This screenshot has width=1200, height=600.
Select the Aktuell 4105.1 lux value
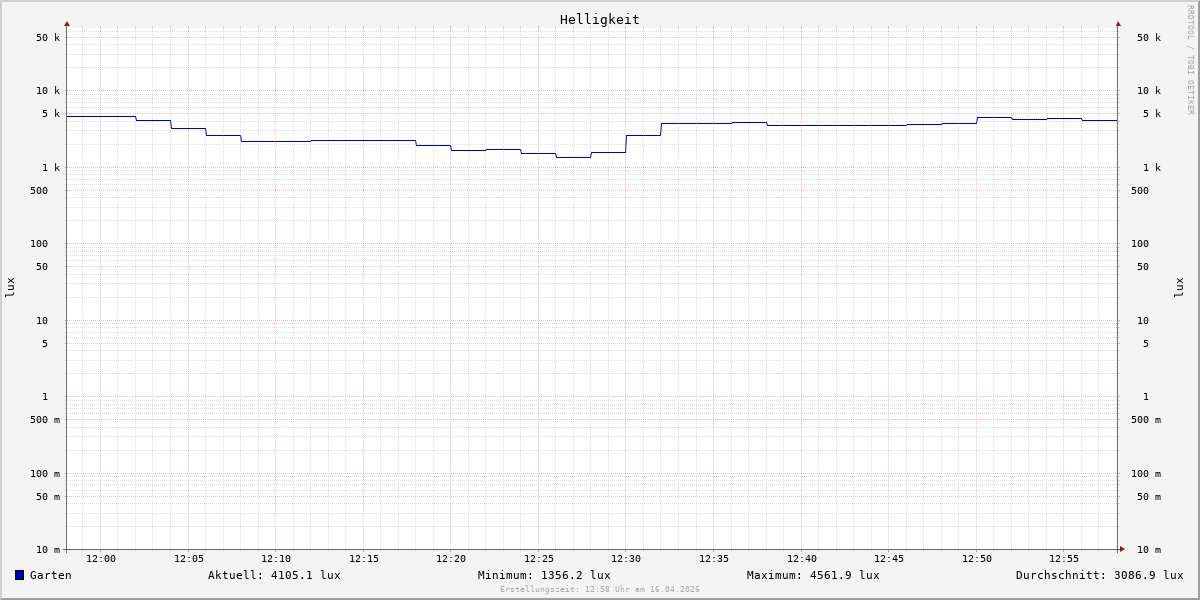click(x=274, y=575)
